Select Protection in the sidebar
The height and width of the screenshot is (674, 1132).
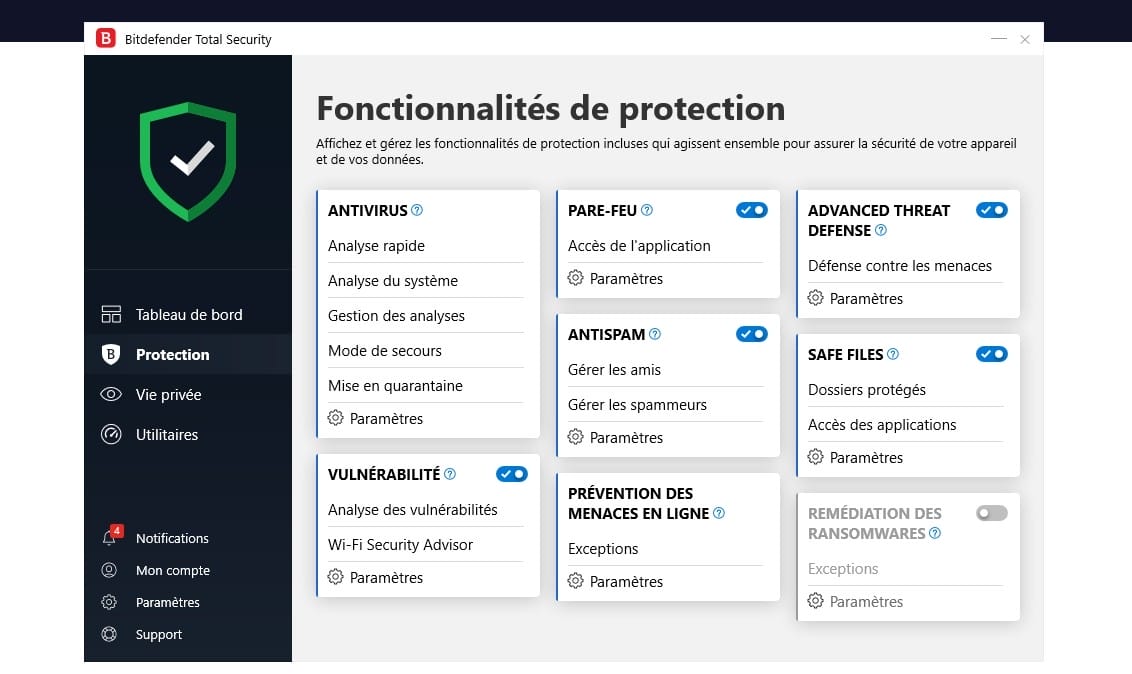click(188, 354)
